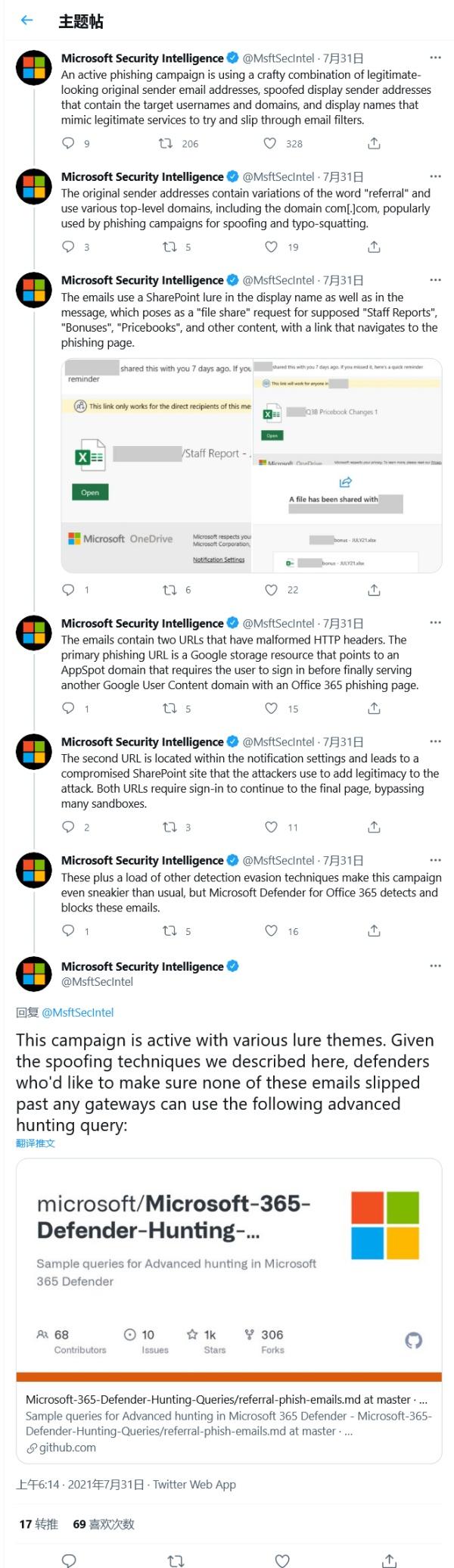
Task: Click 翻译推文 to translate the tweet
Action: pos(36,1143)
